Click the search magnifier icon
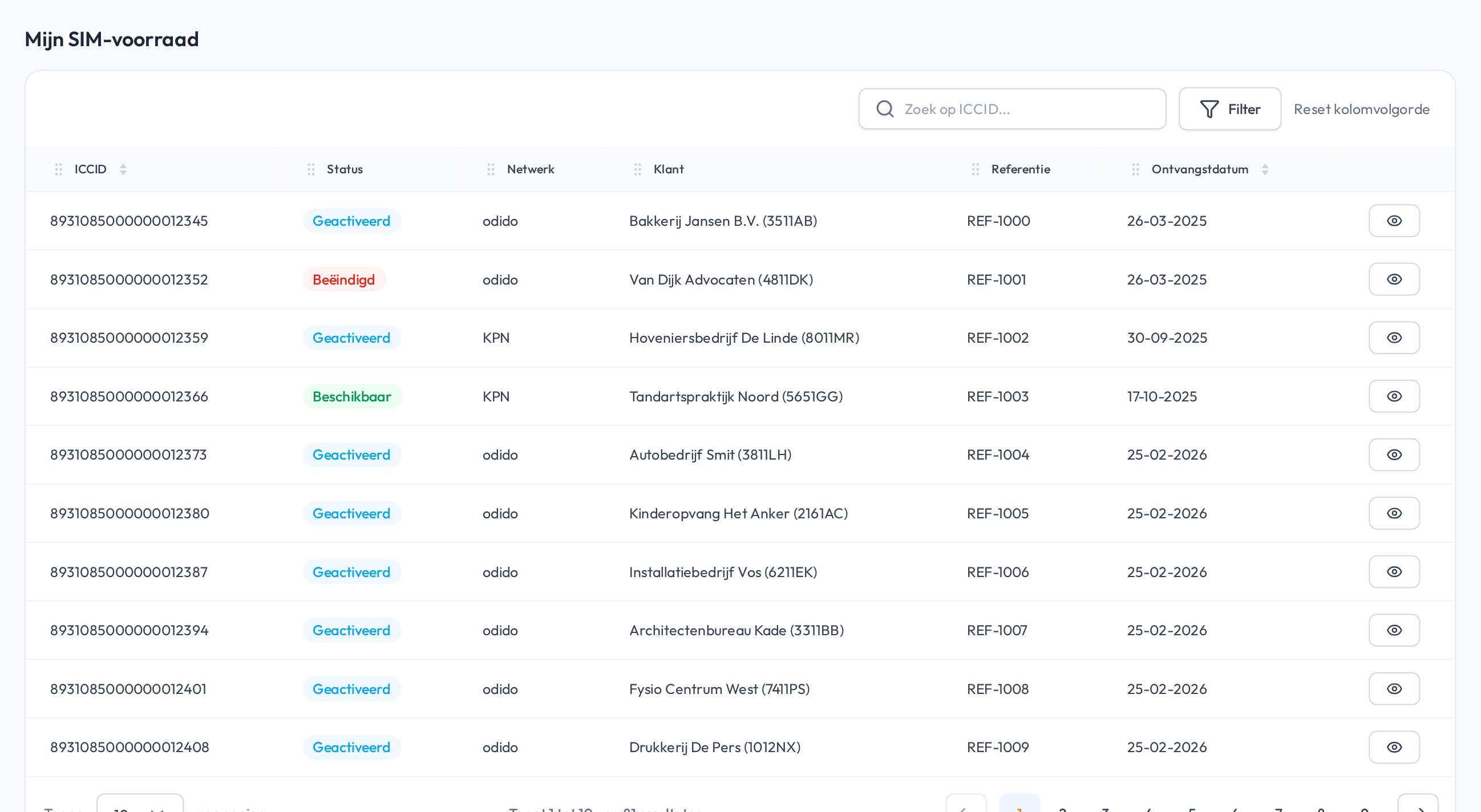The width and height of the screenshot is (1481, 812). click(x=885, y=109)
